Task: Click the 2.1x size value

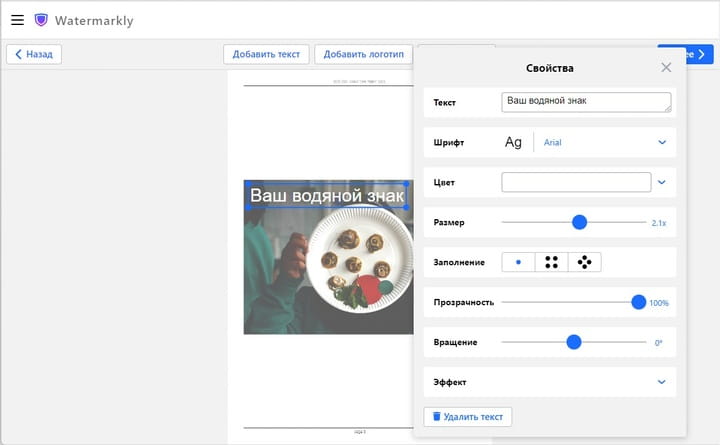Action: 658,223
